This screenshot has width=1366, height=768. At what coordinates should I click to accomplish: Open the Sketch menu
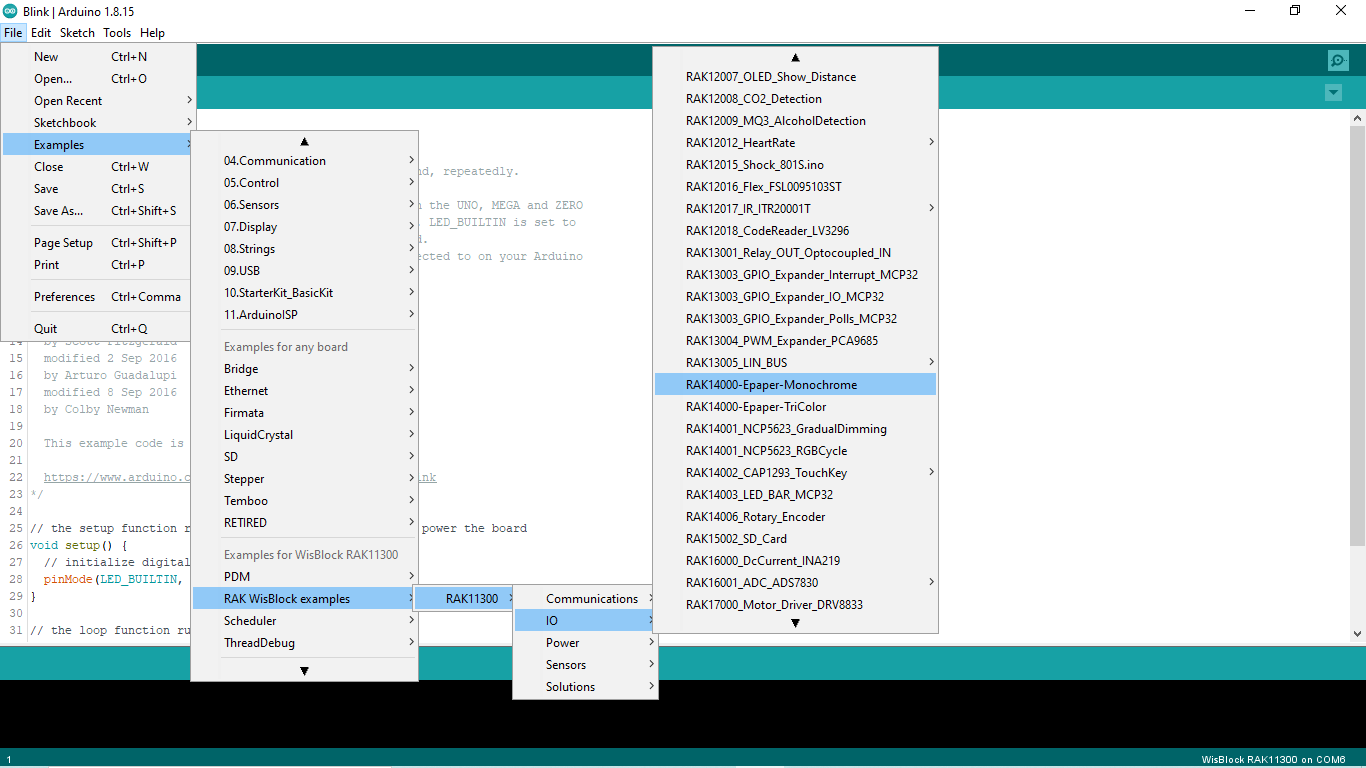click(x=77, y=33)
